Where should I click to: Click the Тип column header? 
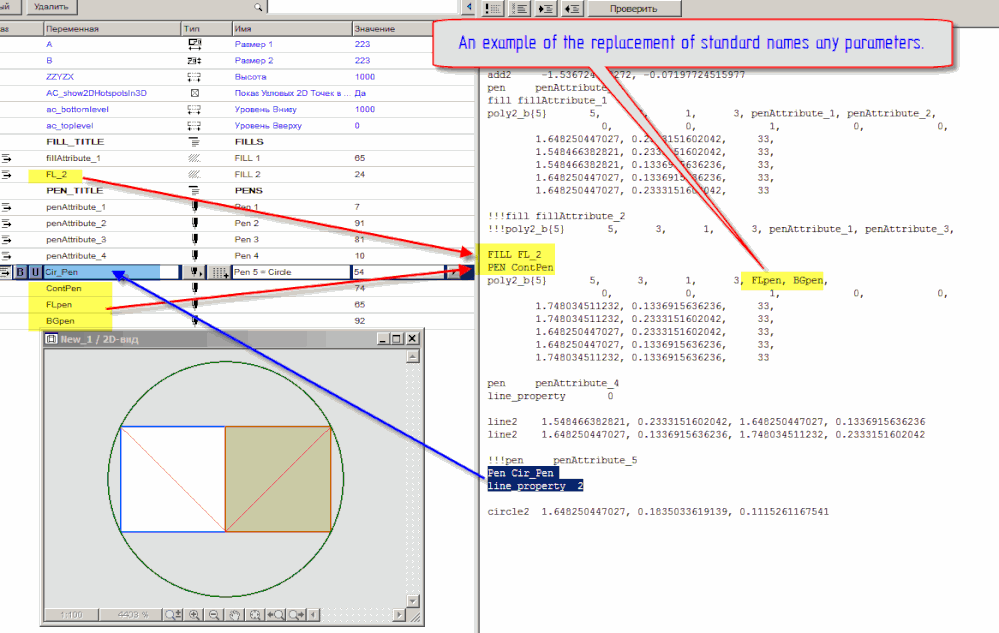[x=207, y=29]
